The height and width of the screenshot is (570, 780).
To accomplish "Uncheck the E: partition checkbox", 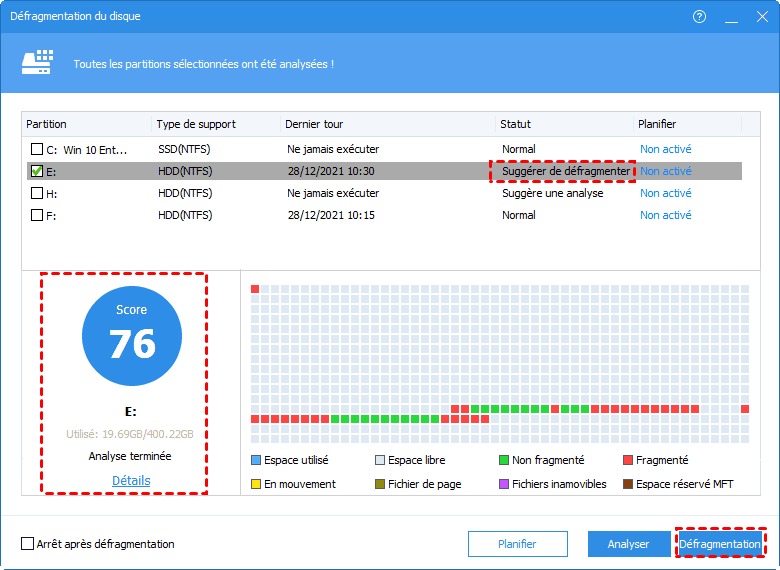I will pos(37,171).
